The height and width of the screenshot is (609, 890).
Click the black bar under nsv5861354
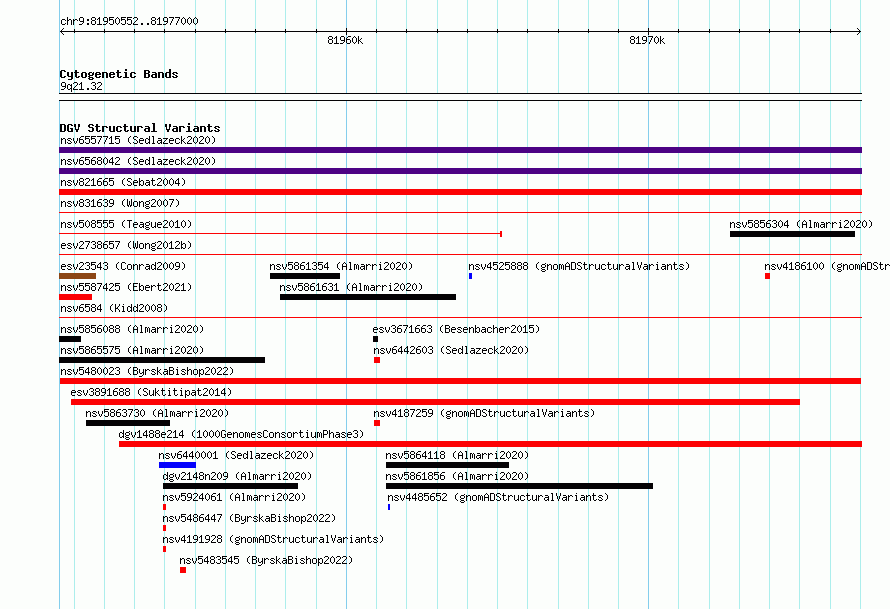(x=305, y=276)
